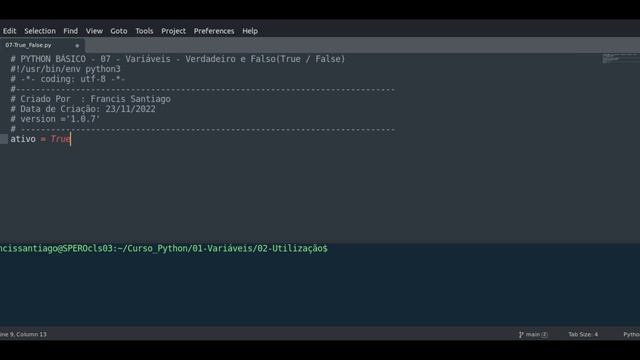Click the terminal prompt line
The image size is (640, 360).
(x=163, y=249)
